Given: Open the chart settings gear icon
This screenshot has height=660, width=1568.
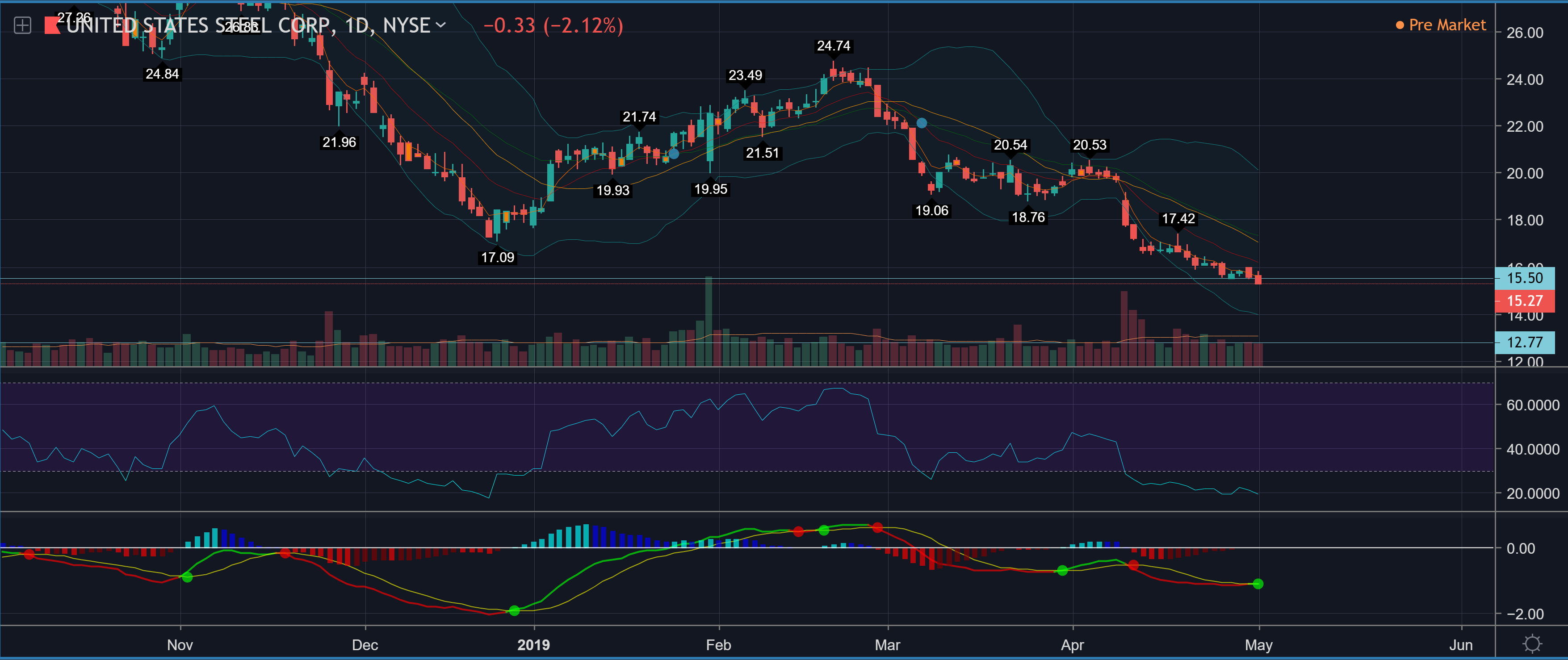Looking at the screenshot, I should tap(1531, 643).
